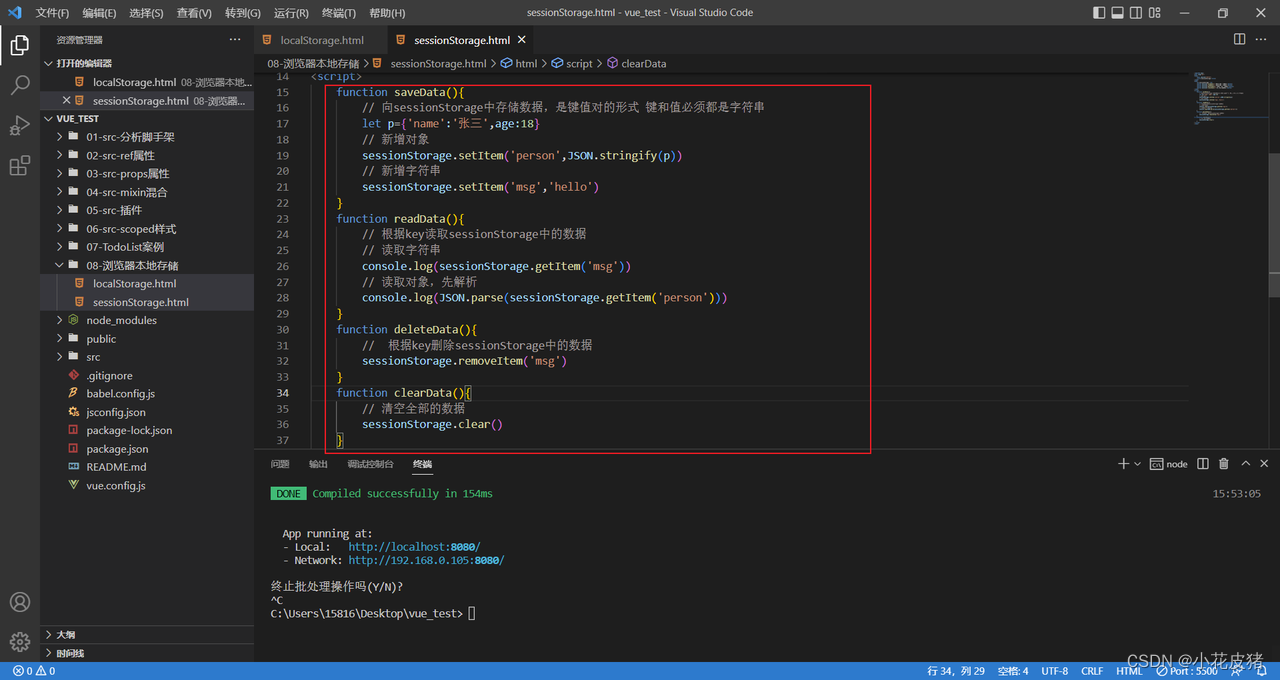The width and height of the screenshot is (1280, 680).
Task: Open the Search view in activity bar
Action: pyautogui.click(x=20, y=86)
